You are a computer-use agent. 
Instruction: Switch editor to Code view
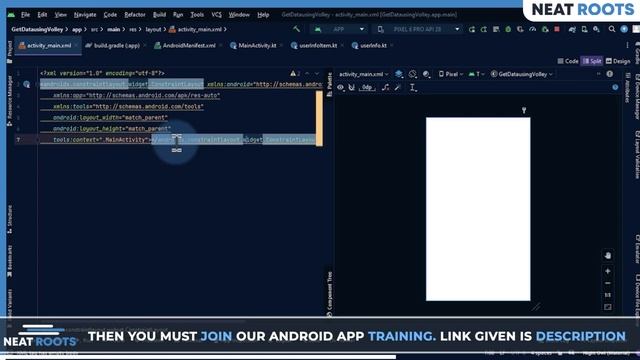click(x=568, y=61)
